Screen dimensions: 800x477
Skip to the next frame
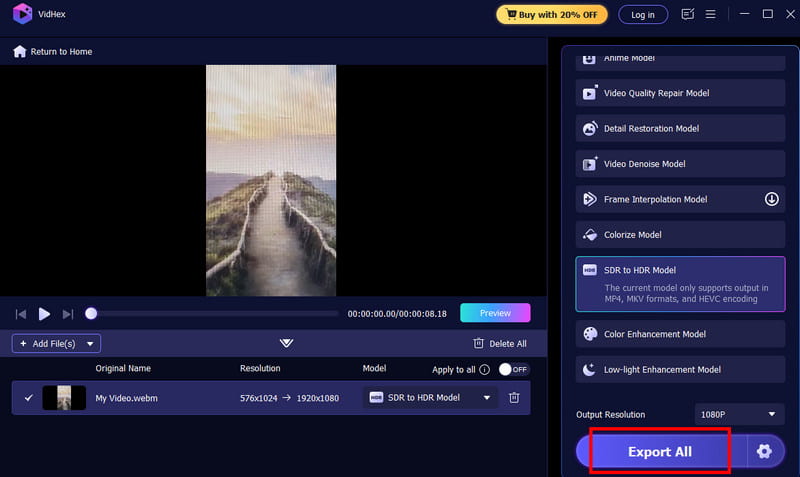coord(68,314)
